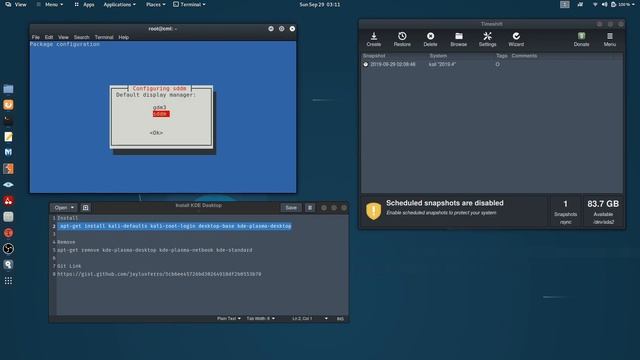Open the Terminal app menu in the top panel
The width and height of the screenshot is (640, 360).
(189, 4)
